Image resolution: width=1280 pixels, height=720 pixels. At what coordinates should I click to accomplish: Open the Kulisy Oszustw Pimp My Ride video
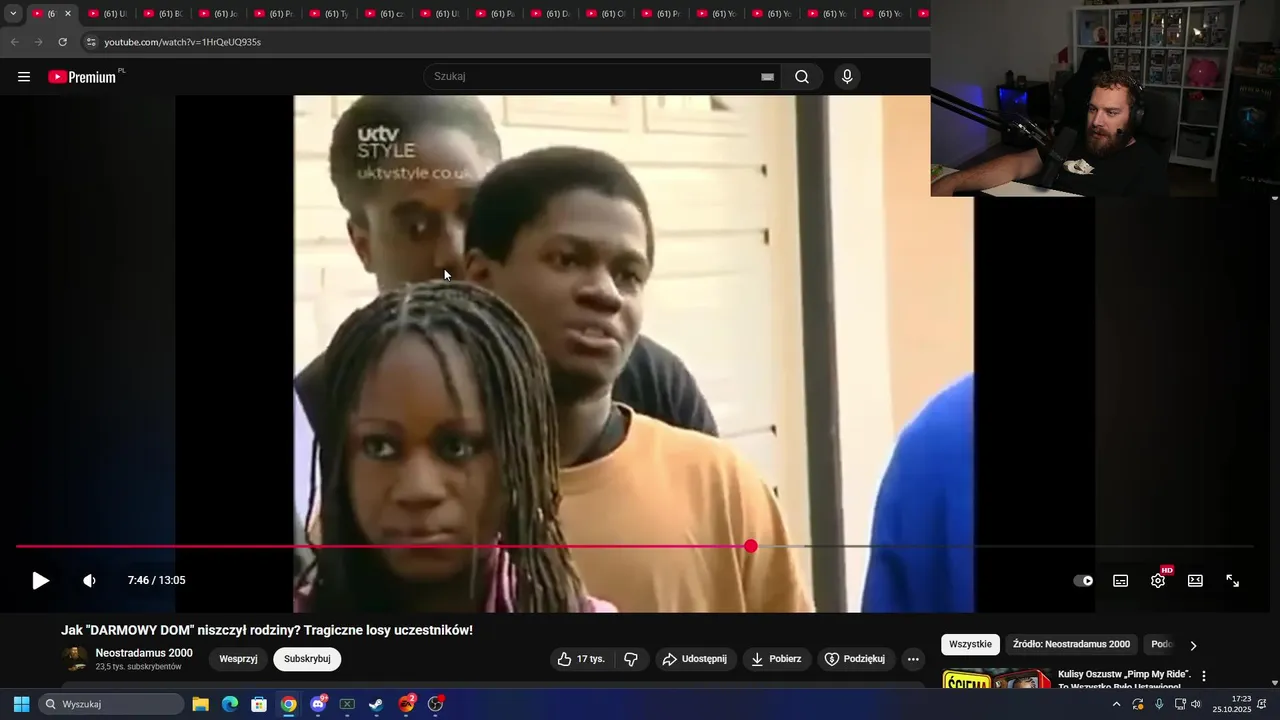point(1124,680)
